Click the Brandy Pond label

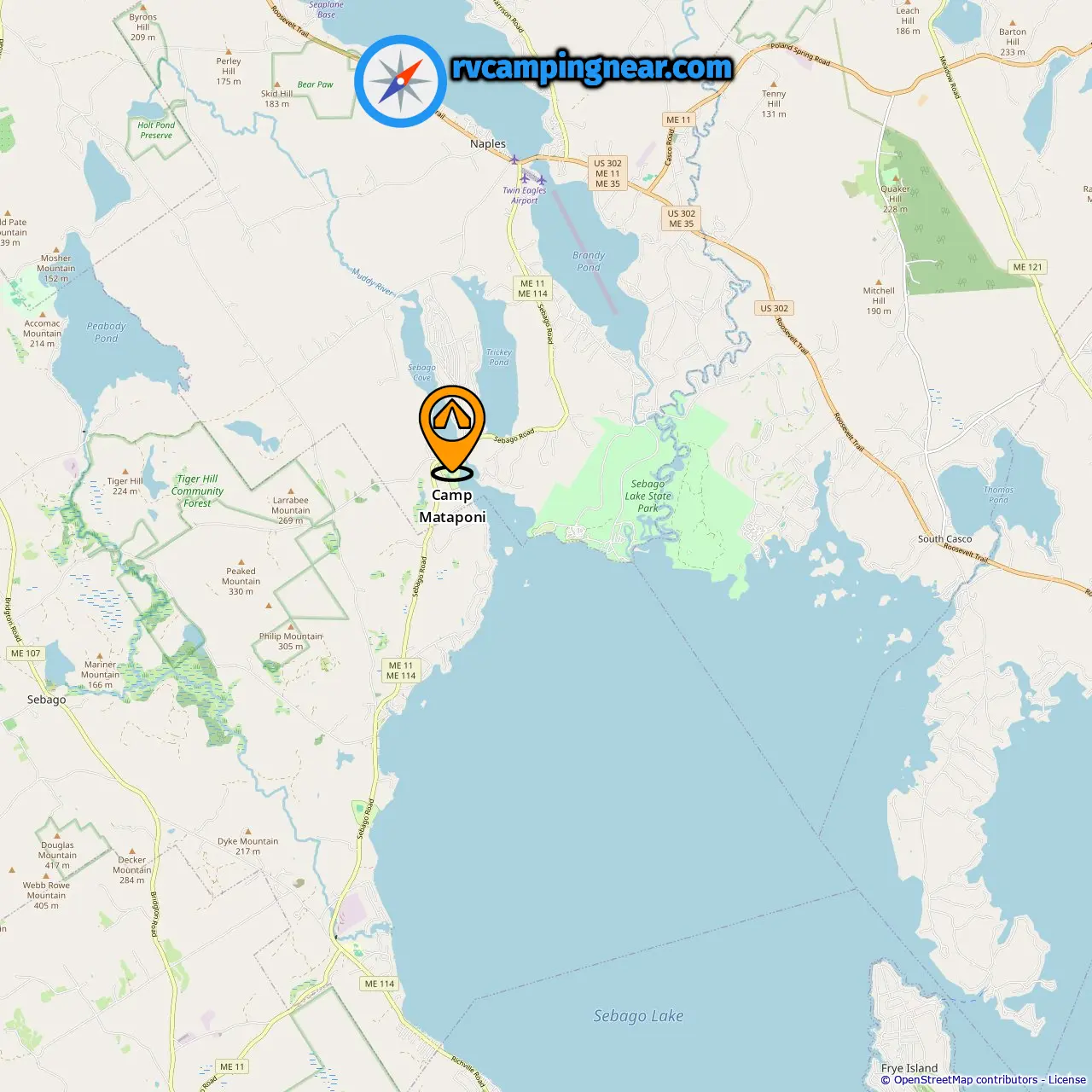tap(589, 261)
